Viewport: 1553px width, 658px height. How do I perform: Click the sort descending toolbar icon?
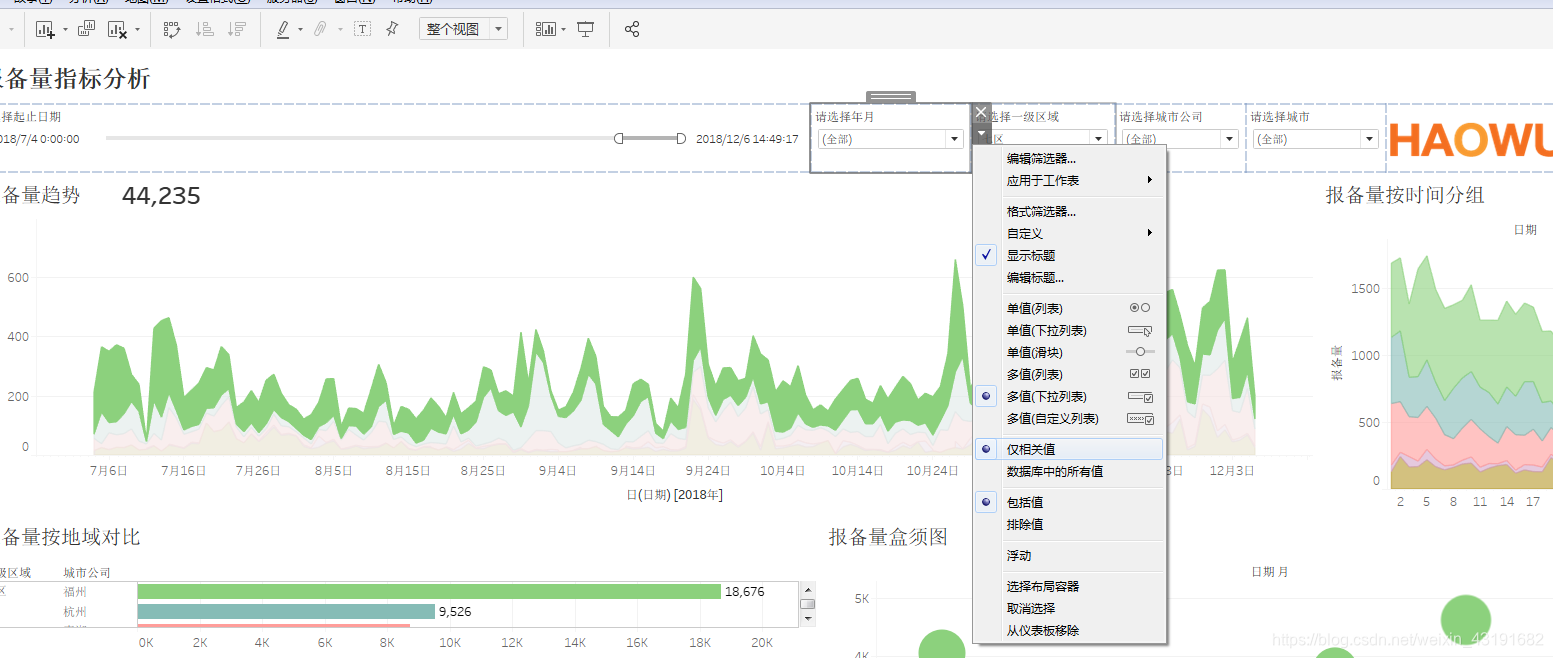(237, 30)
